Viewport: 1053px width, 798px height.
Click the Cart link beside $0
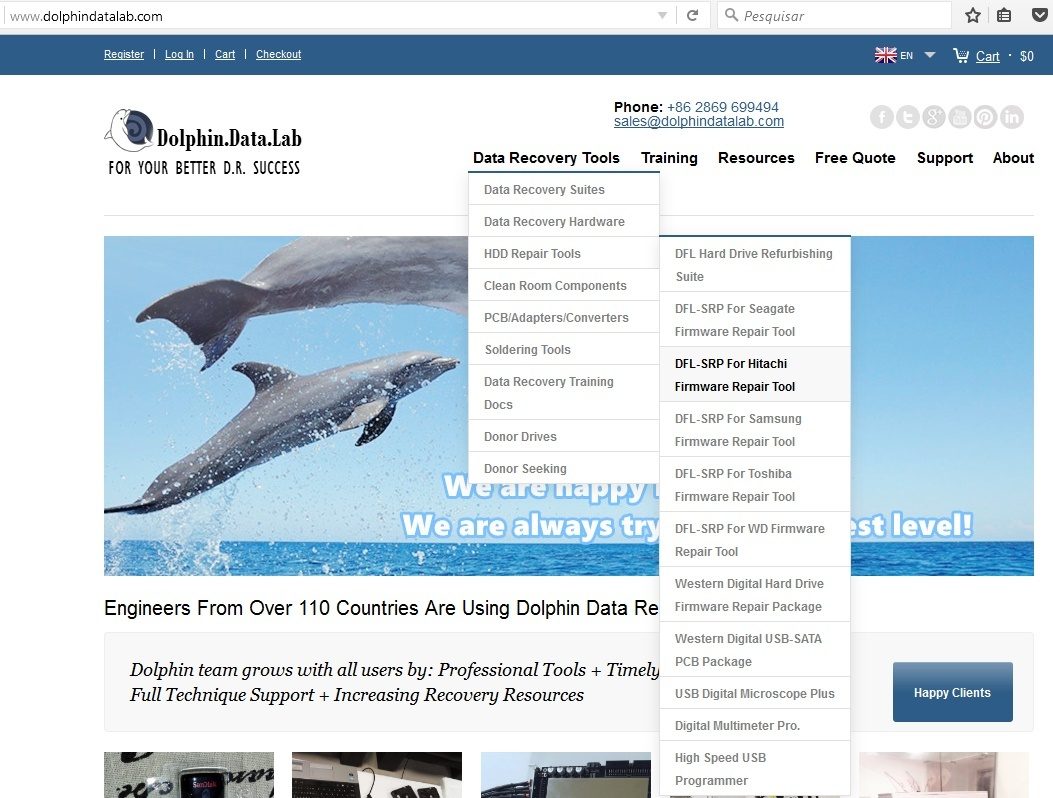pos(987,56)
